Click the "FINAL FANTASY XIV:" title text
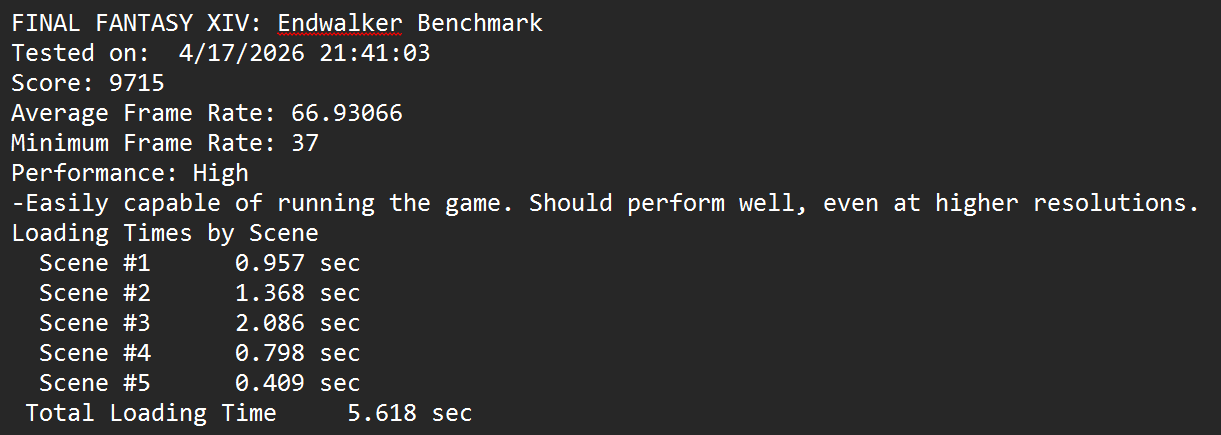 (137, 23)
